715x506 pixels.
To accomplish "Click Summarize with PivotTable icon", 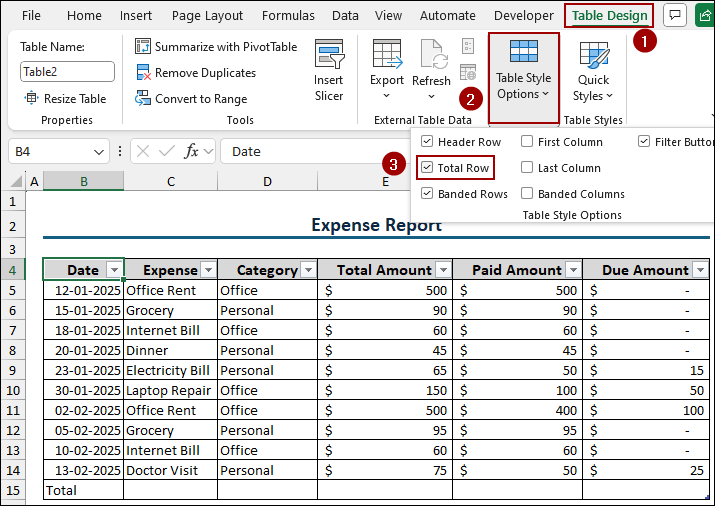I will coord(143,47).
